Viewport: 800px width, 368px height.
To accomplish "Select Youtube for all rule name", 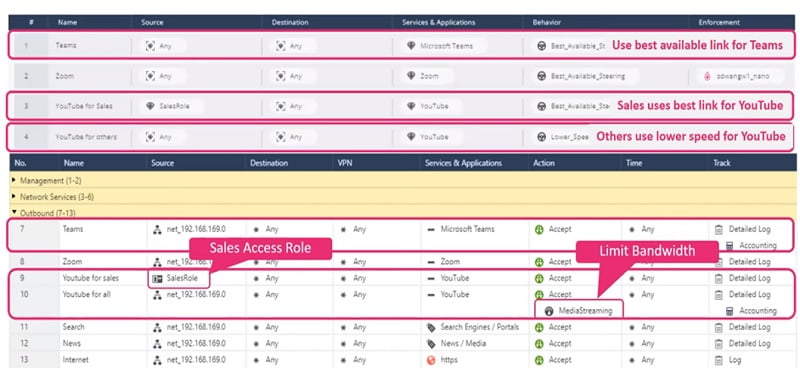I will click(86, 295).
